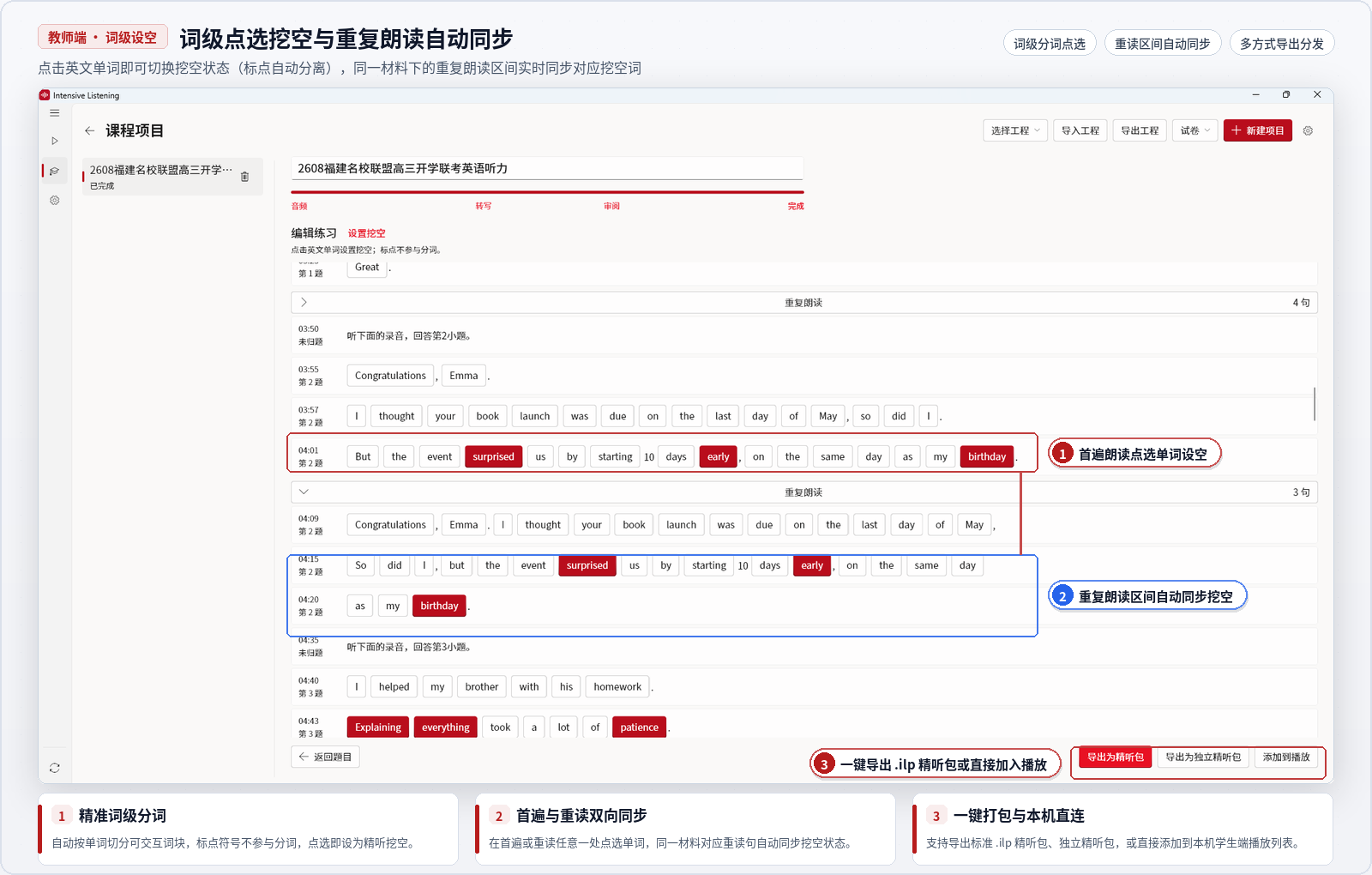Click 'thought' in the 03:57 row
The image size is (1372, 875).
(x=397, y=416)
